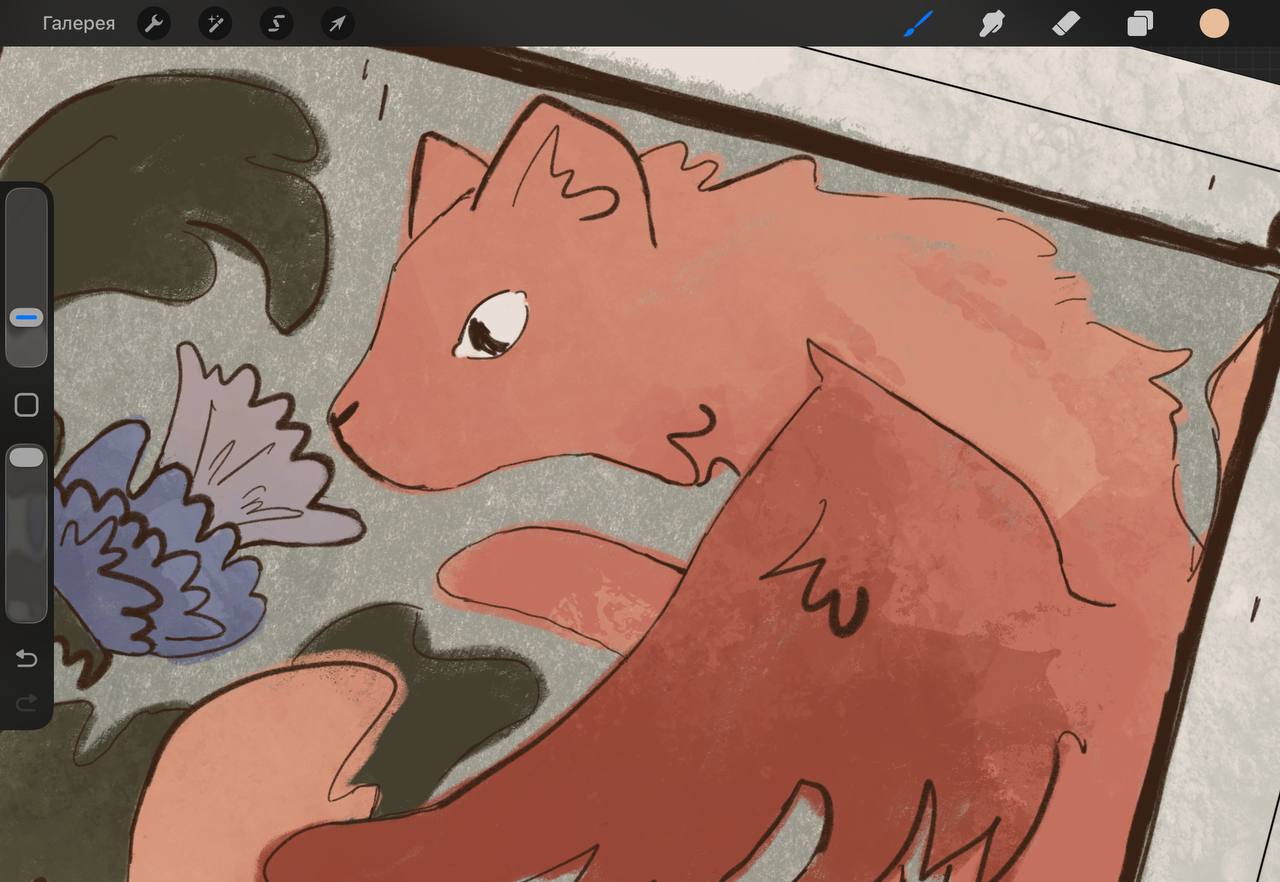Viewport: 1280px width, 882px height.
Task: Activate the Selection tool (S icon)
Action: (x=277, y=23)
